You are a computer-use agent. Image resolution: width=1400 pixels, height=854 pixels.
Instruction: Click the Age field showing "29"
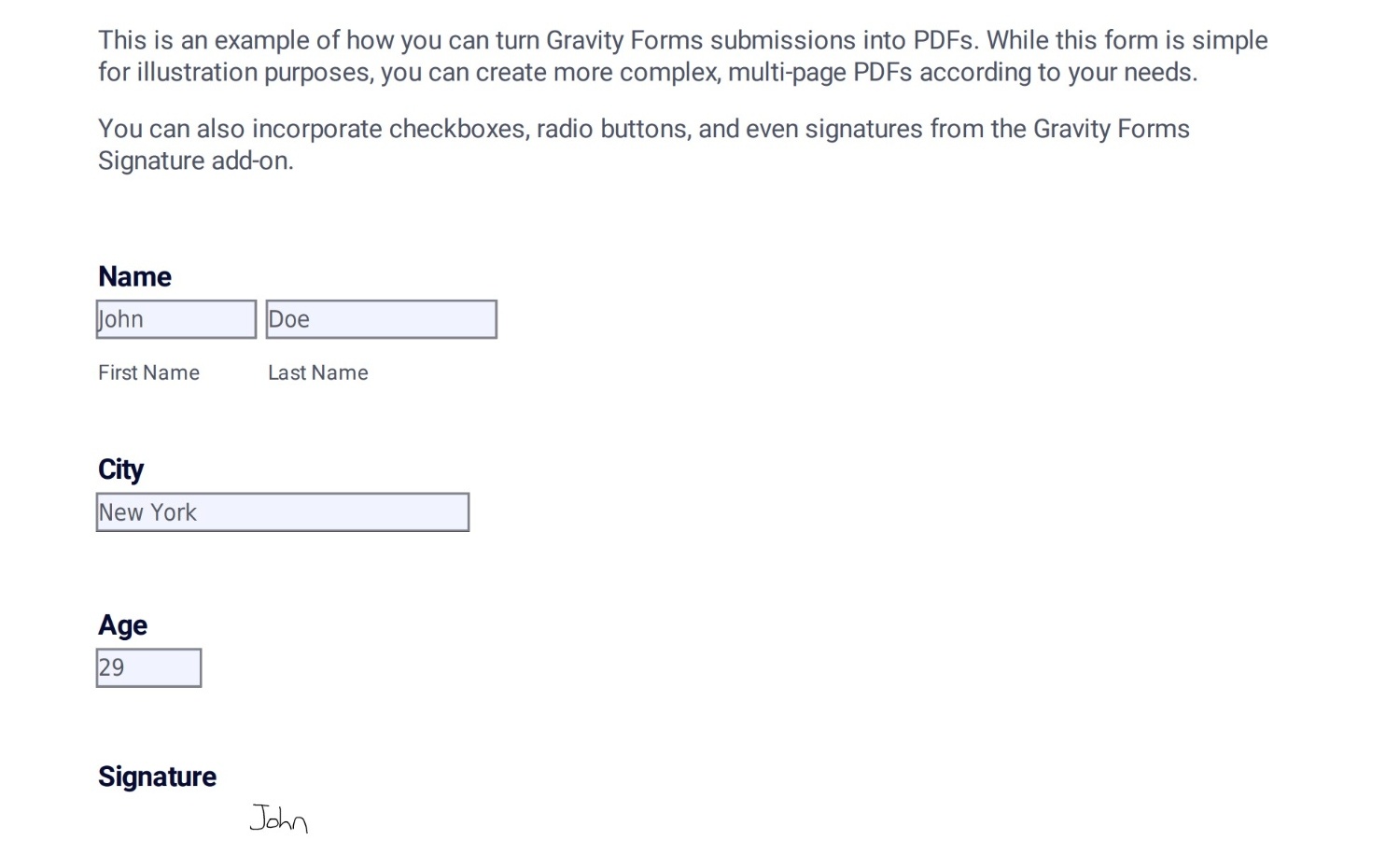coord(147,666)
